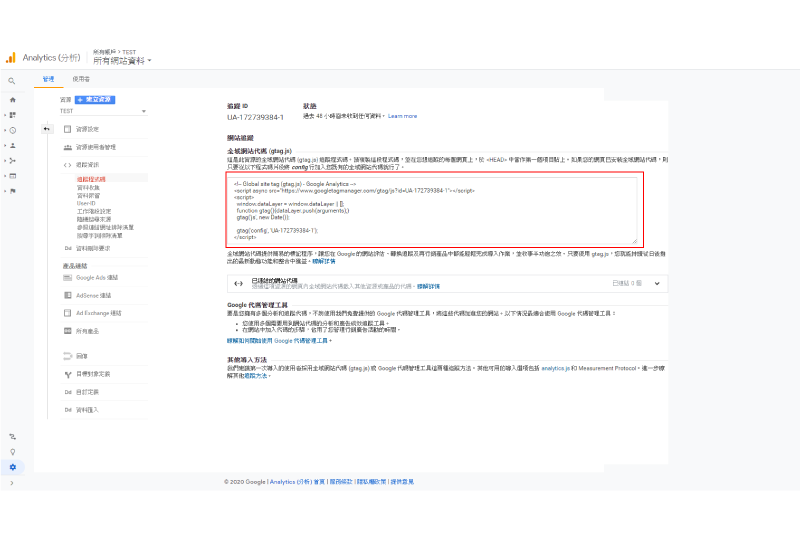Select search term exclusion list submenu
Image resolution: width=800 pixels, height=560 pixels.
(x=99, y=235)
